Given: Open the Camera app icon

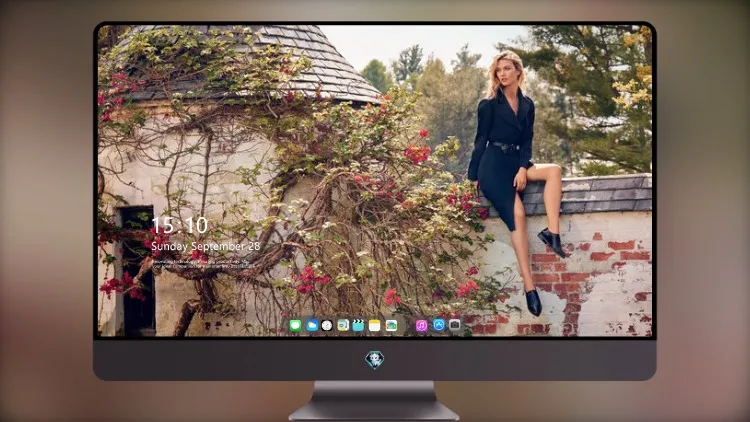Looking at the screenshot, I should point(454,325).
